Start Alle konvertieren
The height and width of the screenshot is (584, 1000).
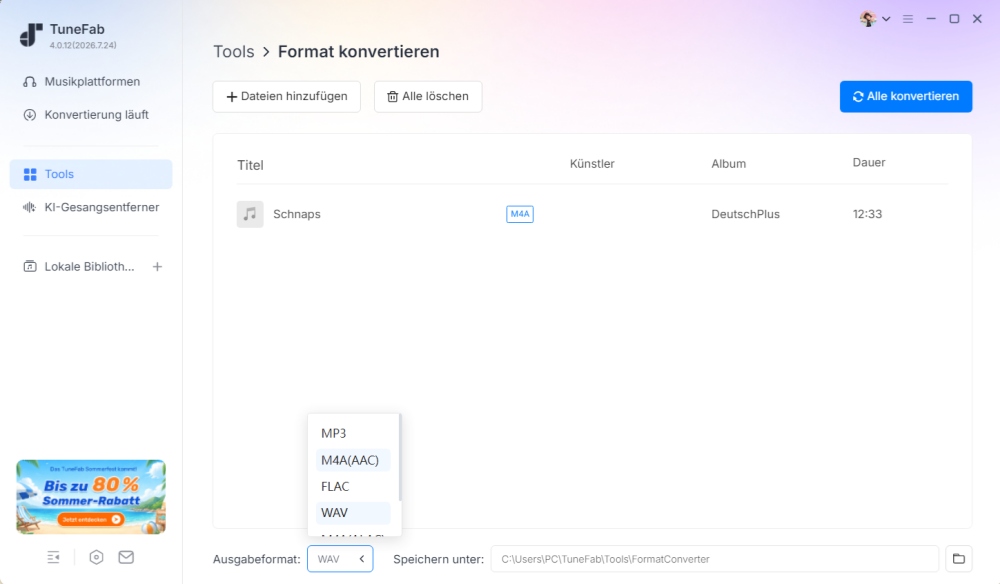(x=906, y=96)
